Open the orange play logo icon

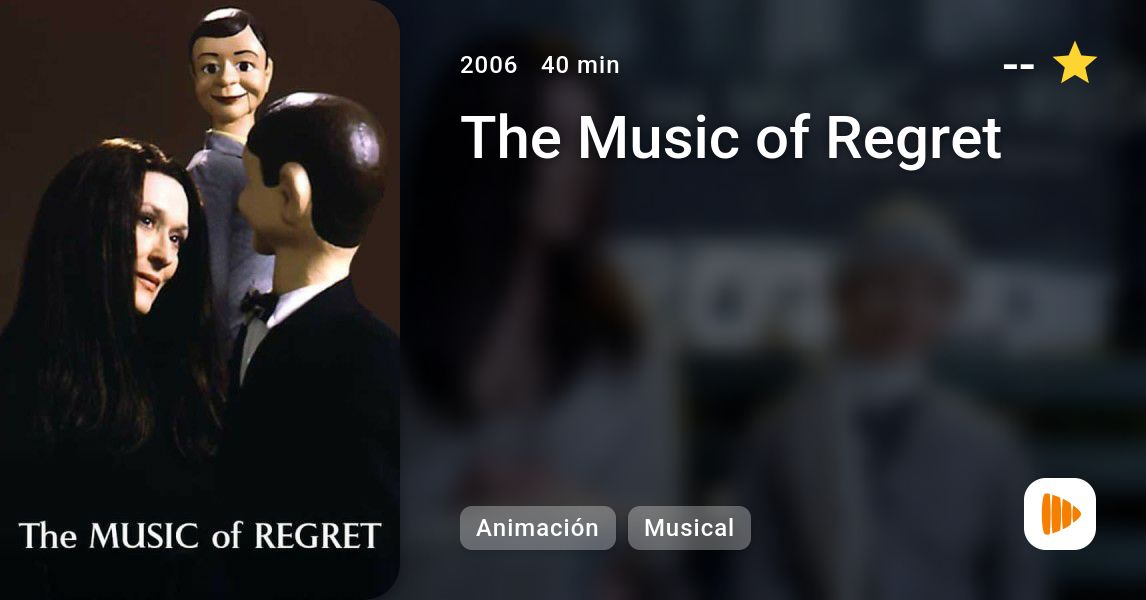click(1060, 514)
